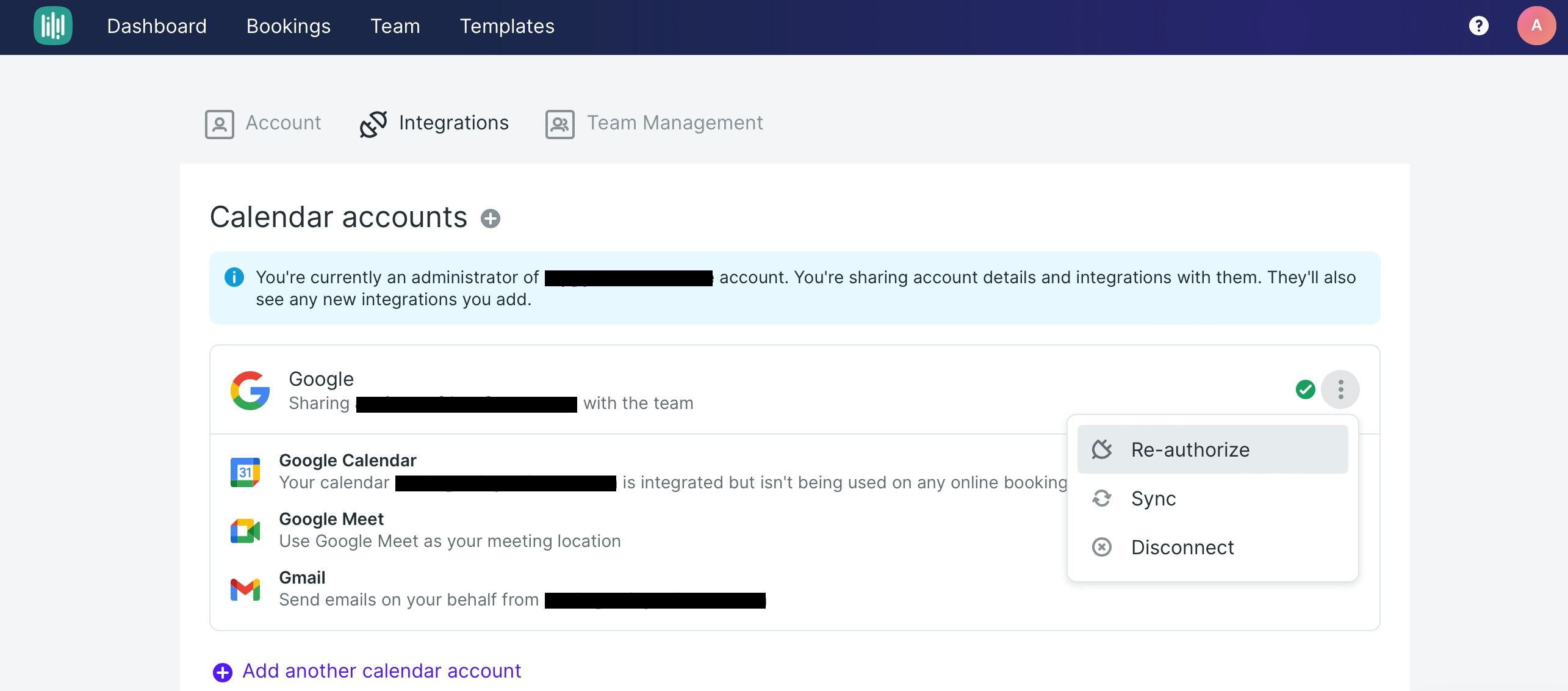Click the blue info icon
The width and height of the screenshot is (1568, 691).
pyautogui.click(x=234, y=277)
